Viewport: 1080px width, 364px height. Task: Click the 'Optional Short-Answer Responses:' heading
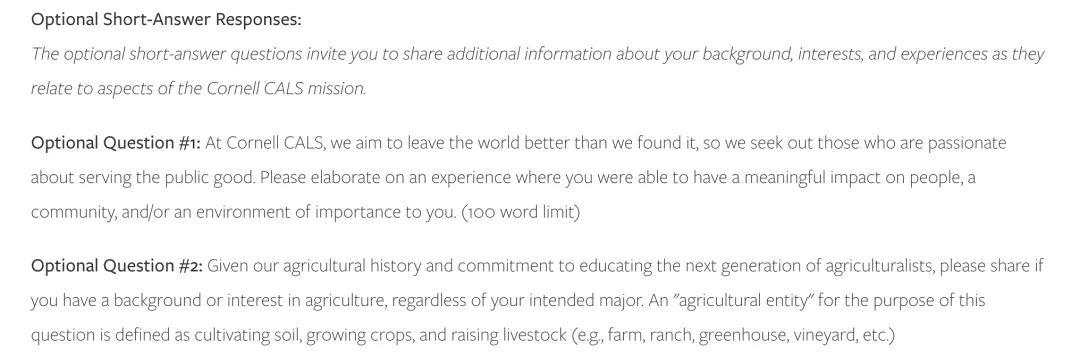click(166, 19)
